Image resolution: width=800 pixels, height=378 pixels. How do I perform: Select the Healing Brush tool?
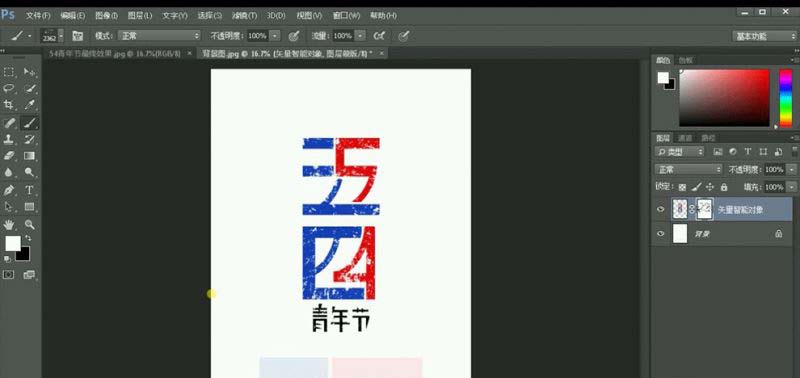coord(9,122)
